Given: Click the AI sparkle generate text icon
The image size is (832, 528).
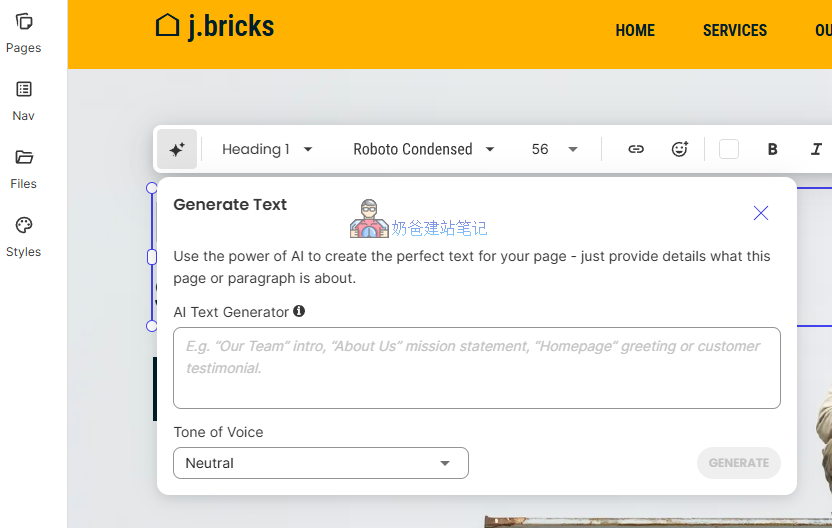Looking at the screenshot, I should tap(177, 149).
